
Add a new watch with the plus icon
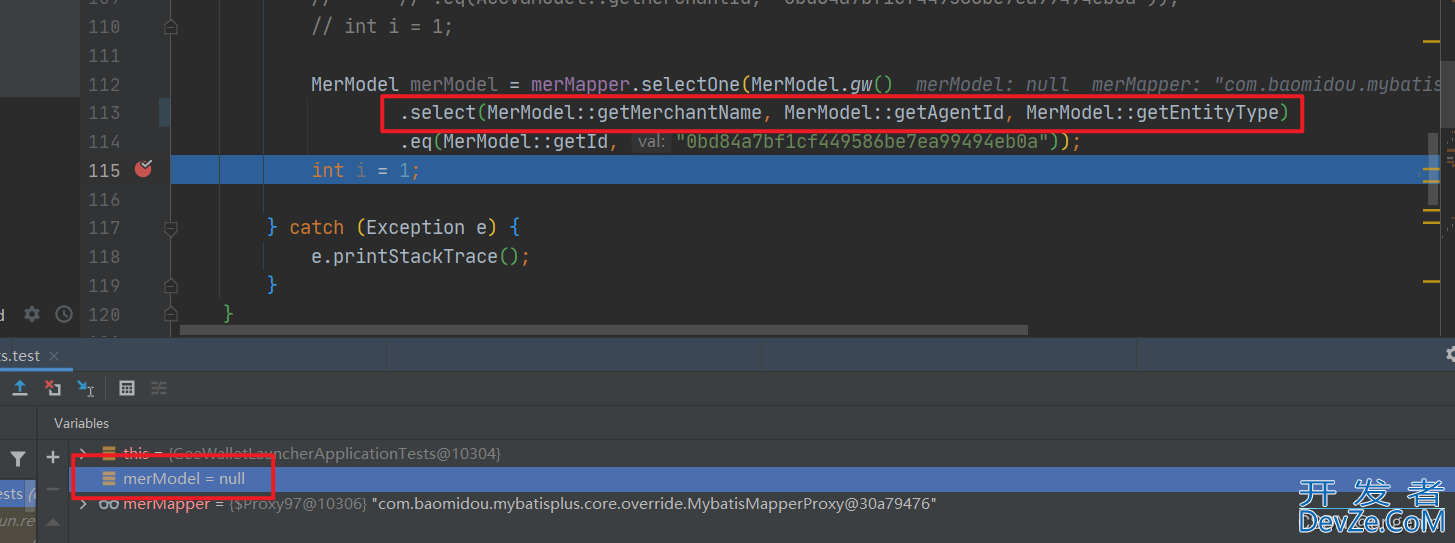point(53,457)
